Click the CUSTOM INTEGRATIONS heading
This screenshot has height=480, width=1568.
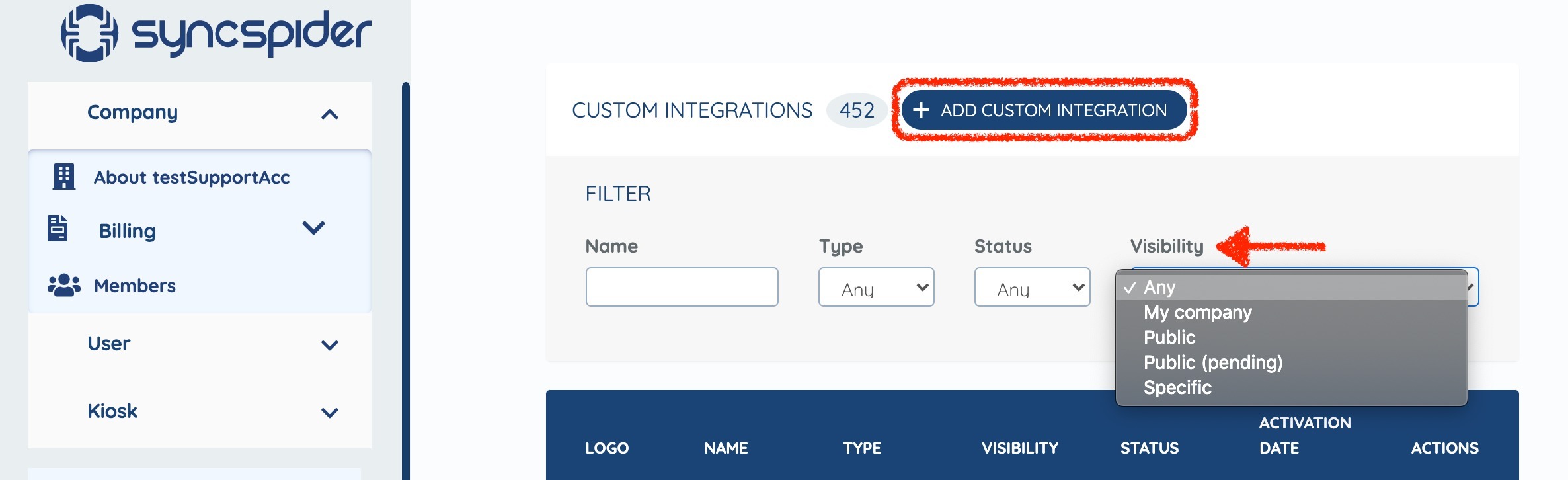tap(692, 110)
